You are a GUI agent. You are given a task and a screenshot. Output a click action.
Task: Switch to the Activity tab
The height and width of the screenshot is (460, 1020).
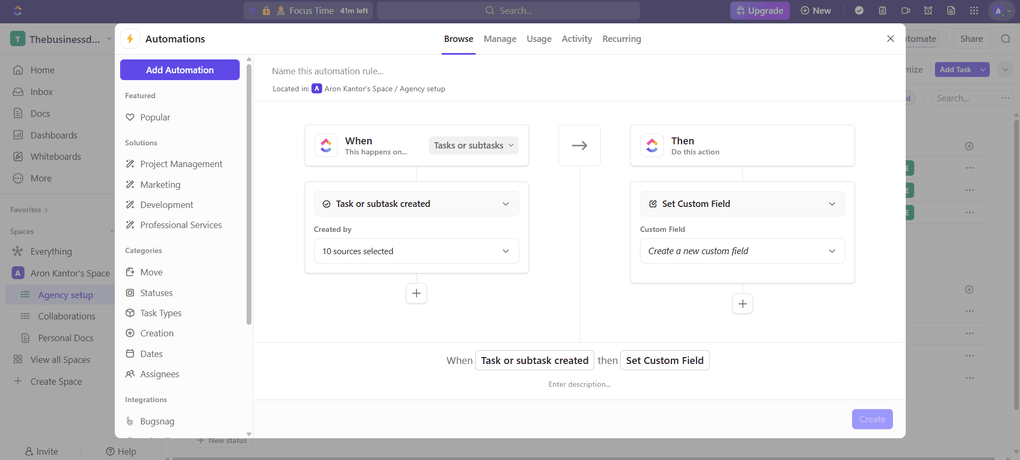coord(577,39)
